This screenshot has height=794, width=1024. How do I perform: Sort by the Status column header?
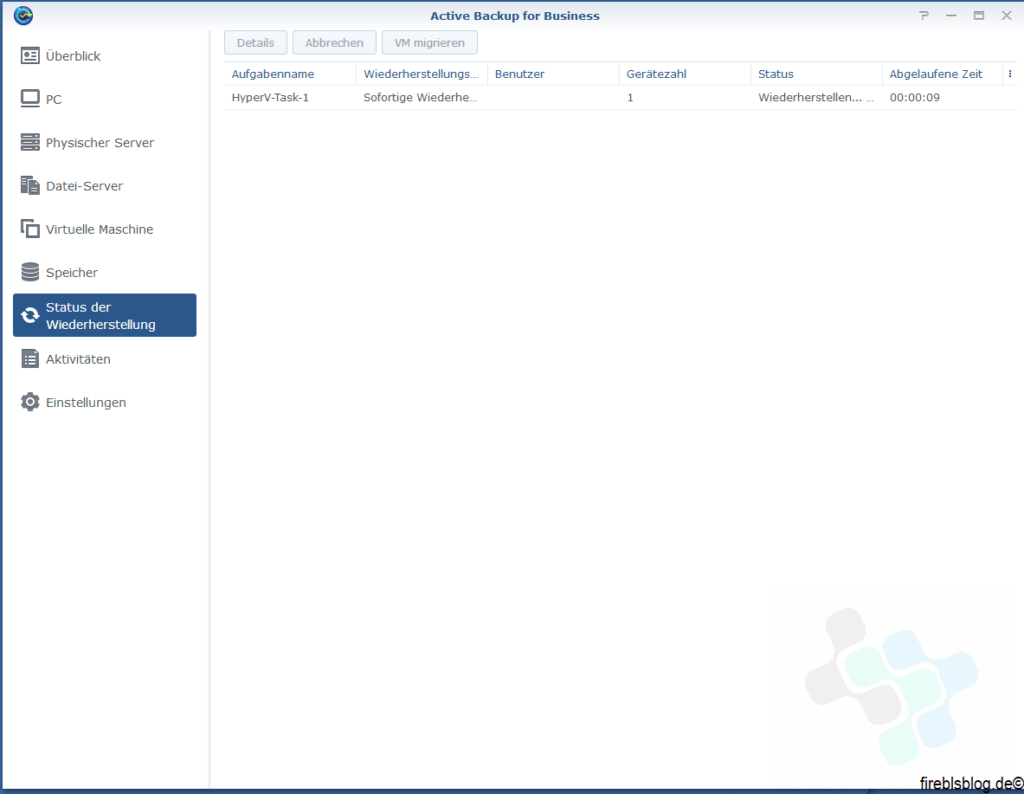coord(816,74)
